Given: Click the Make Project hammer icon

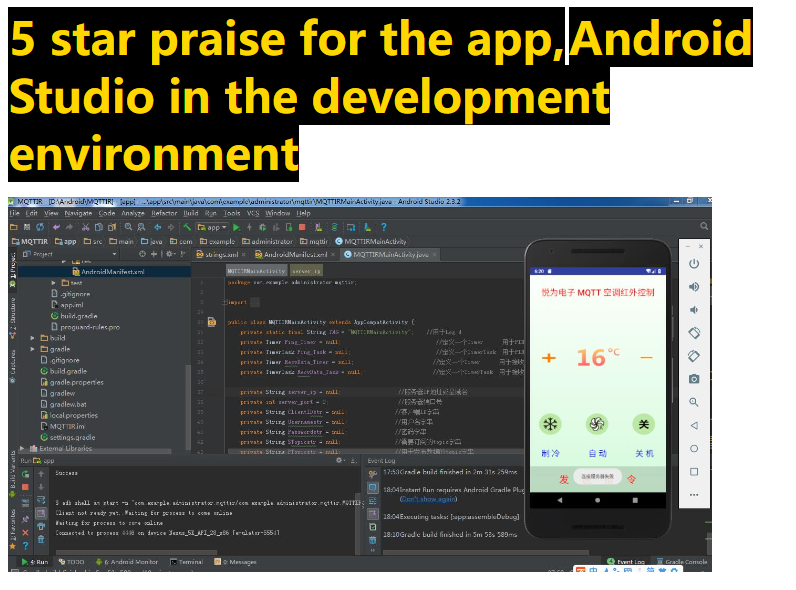Looking at the screenshot, I should 187,227.
